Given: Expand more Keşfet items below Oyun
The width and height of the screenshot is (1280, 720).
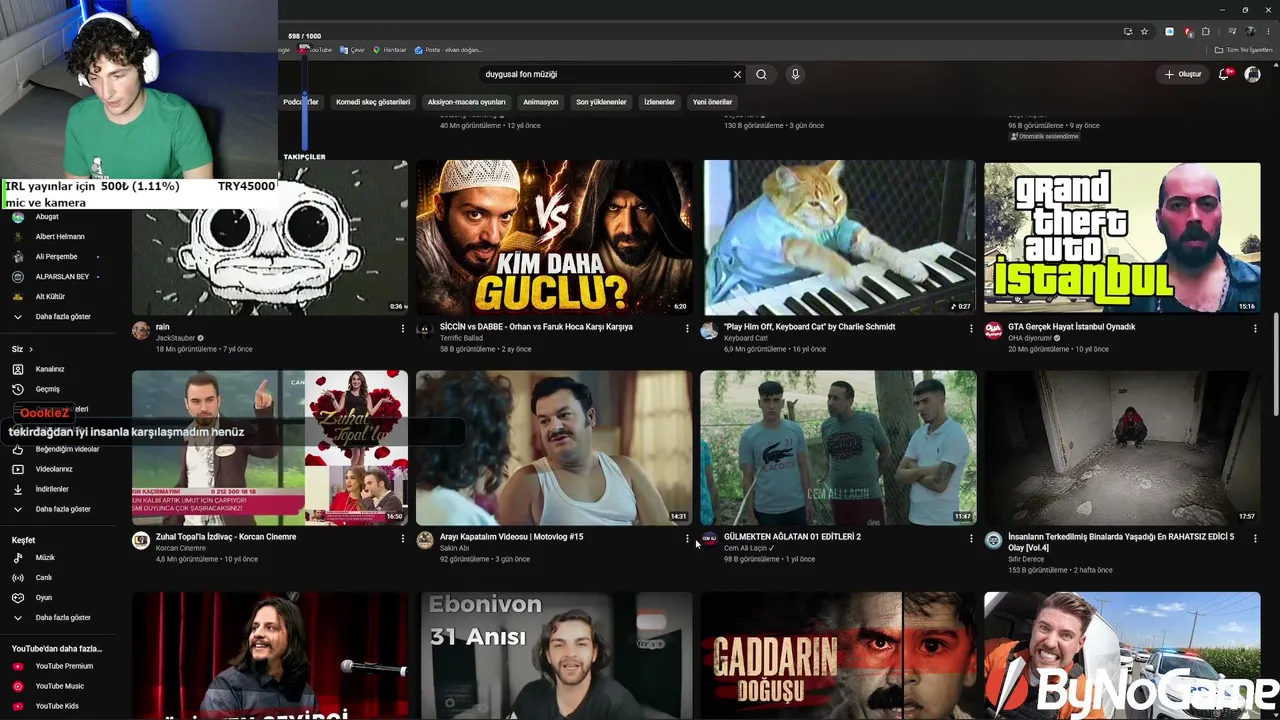Looking at the screenshot, I should [58, 617].
